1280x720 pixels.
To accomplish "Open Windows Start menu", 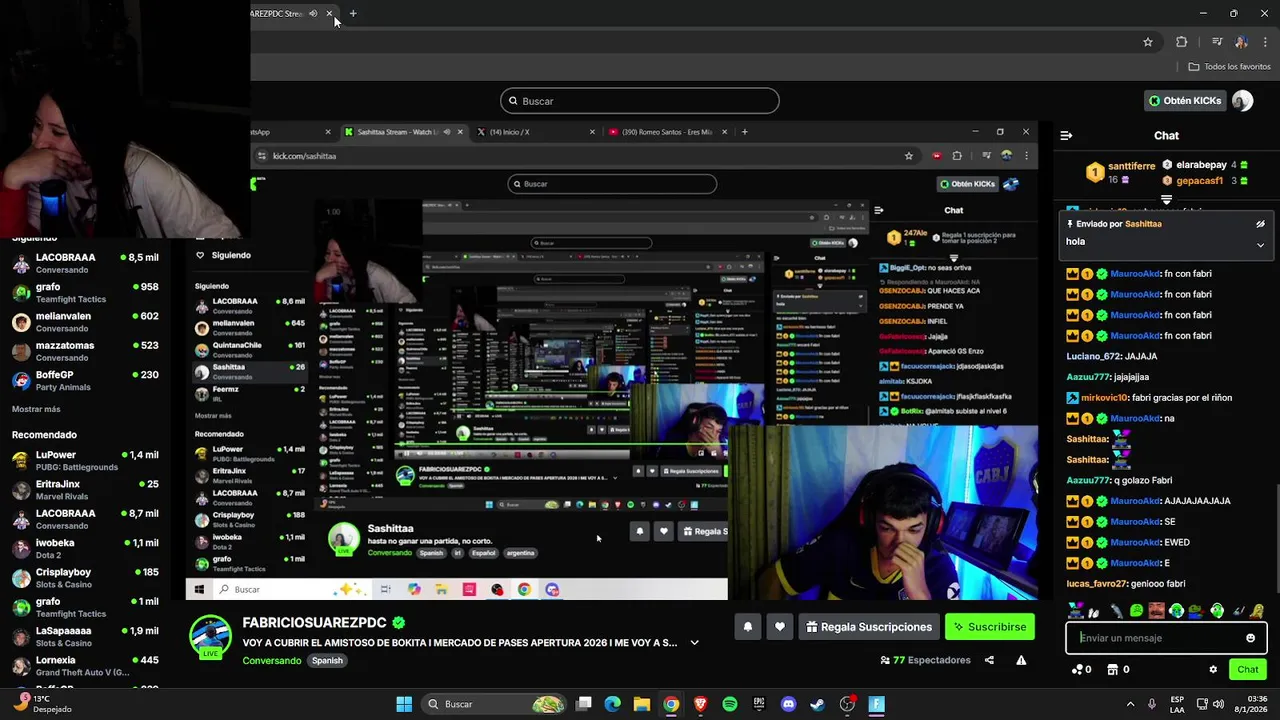I will (x=404, y=704).
